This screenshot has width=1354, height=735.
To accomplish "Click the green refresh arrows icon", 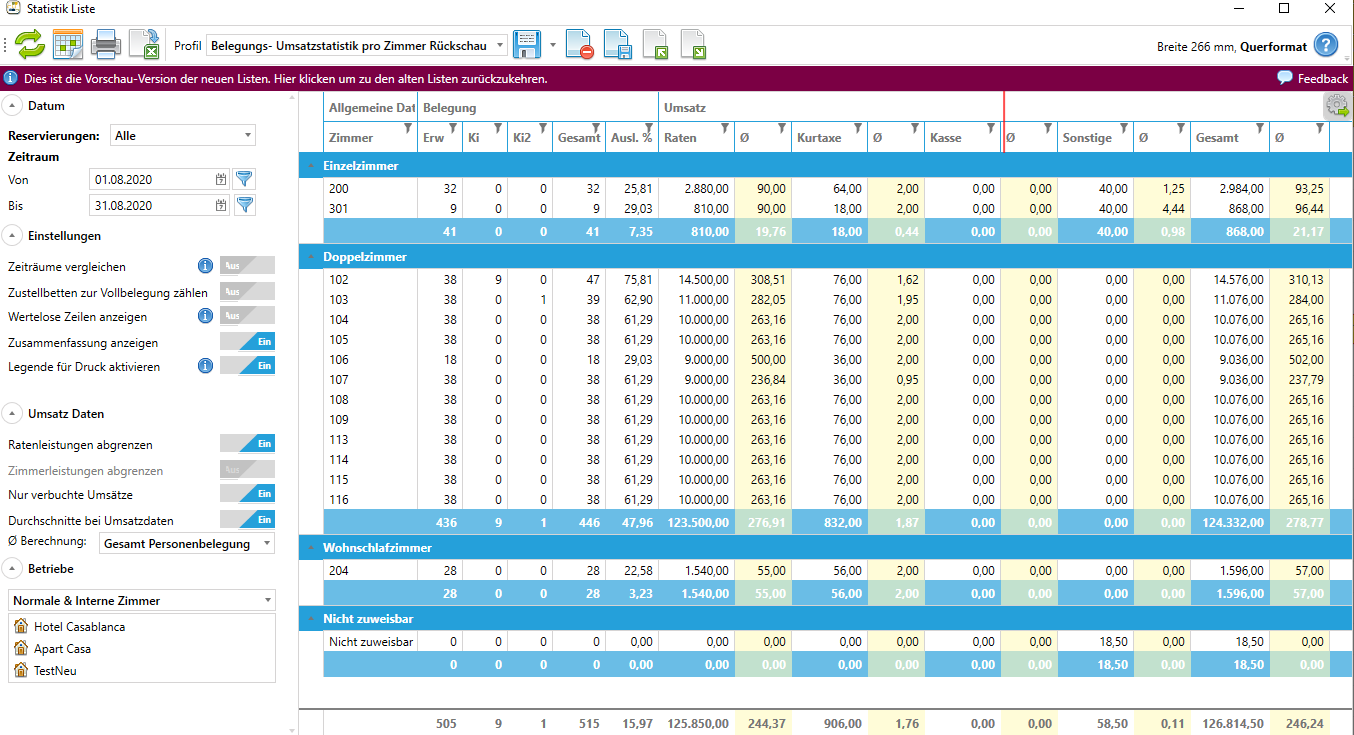I will pos(30,45).
